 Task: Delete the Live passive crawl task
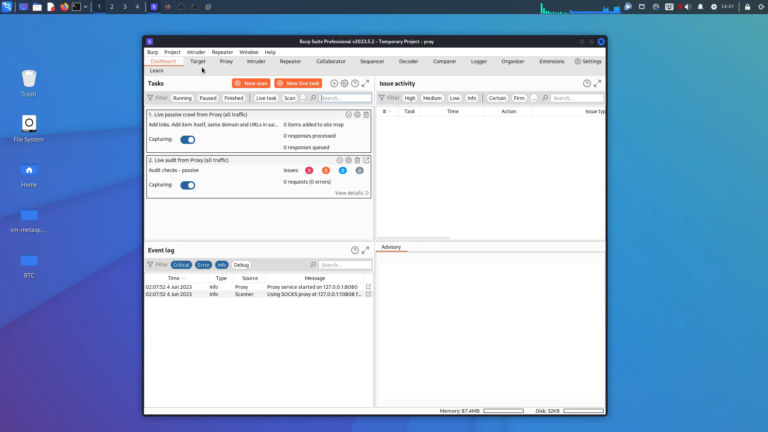366,115
